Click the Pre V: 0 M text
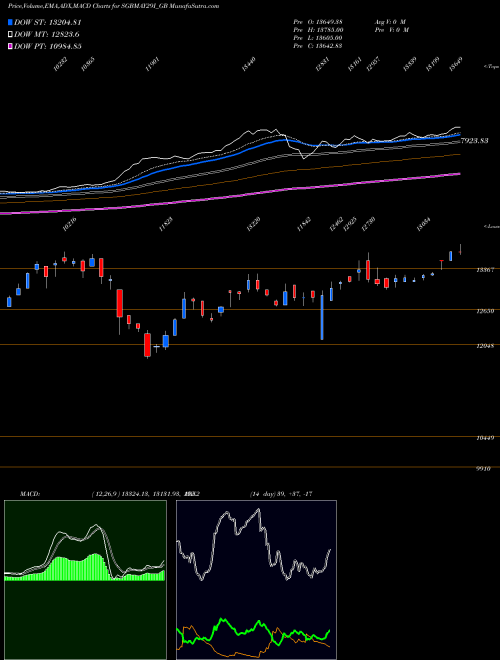The width and height of the screenshot is (500, 660). [x=393, y=30]
